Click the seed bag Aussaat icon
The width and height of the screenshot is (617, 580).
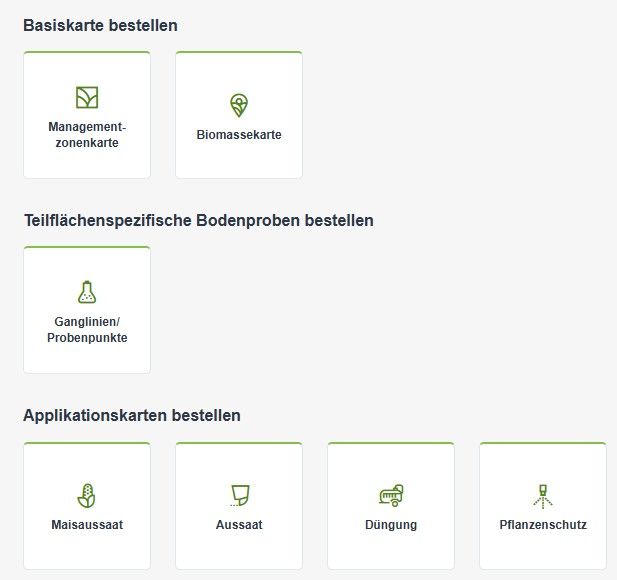tap(239, 495)
